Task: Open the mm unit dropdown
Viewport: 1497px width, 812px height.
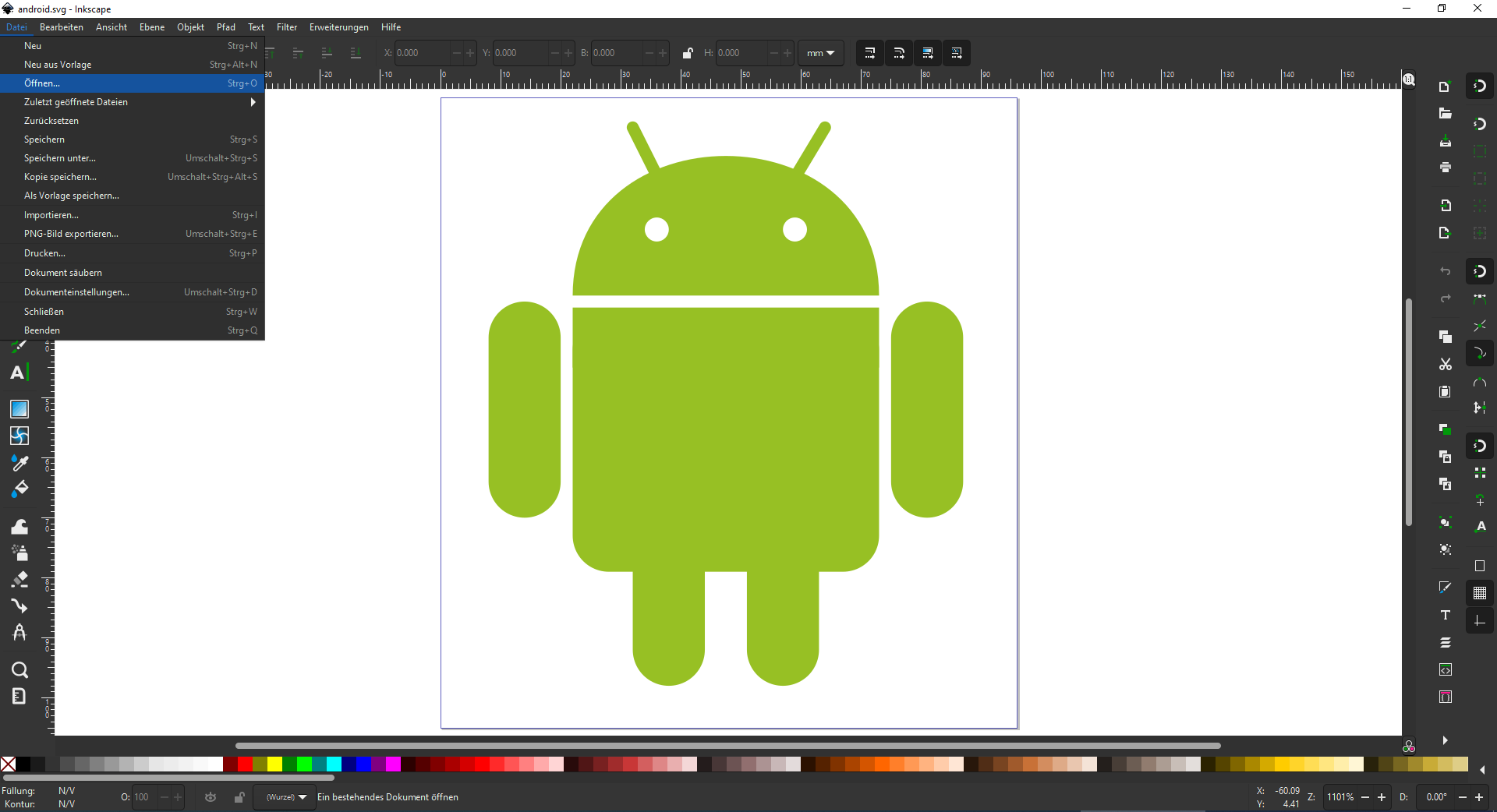Action: 820,52
